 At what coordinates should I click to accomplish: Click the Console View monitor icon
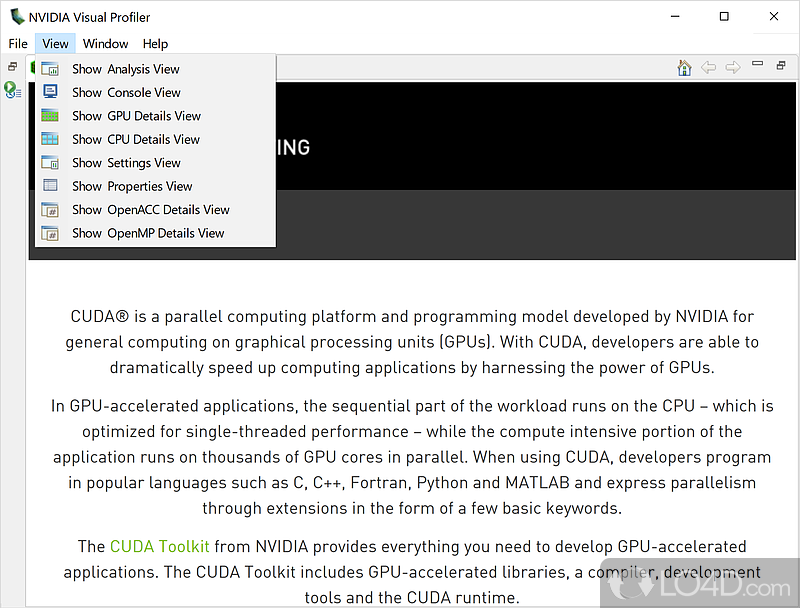click(50, 92)
